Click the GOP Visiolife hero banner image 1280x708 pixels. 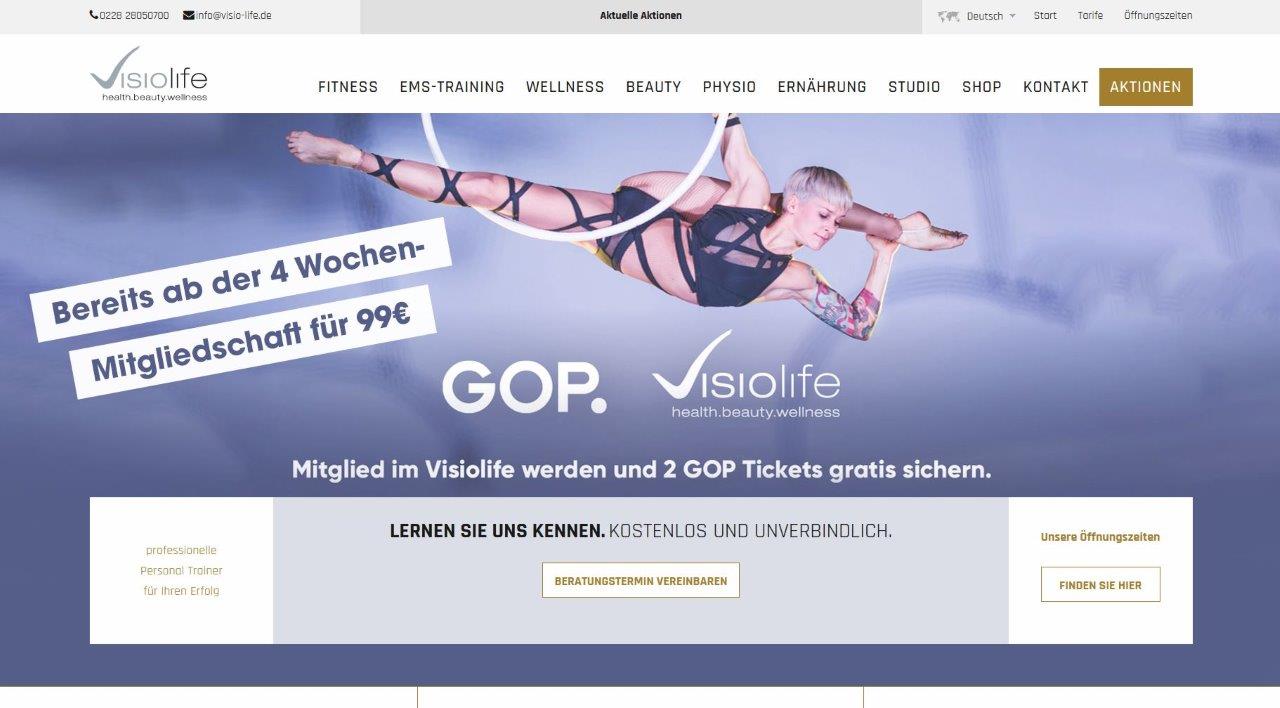(x=640, y=305)
